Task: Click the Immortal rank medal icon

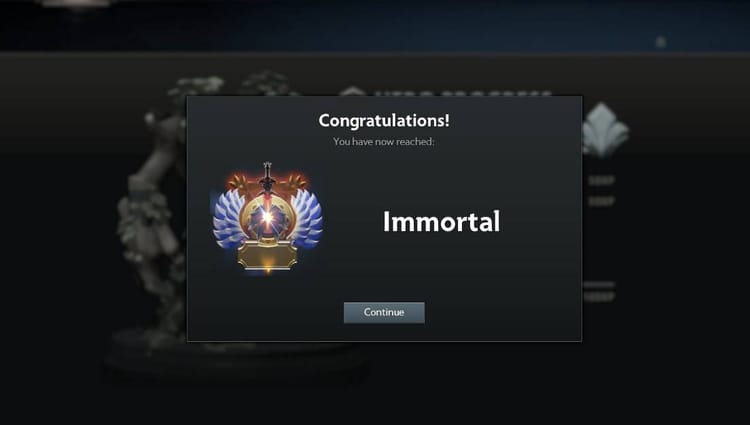Action: (x=267, y=218)
